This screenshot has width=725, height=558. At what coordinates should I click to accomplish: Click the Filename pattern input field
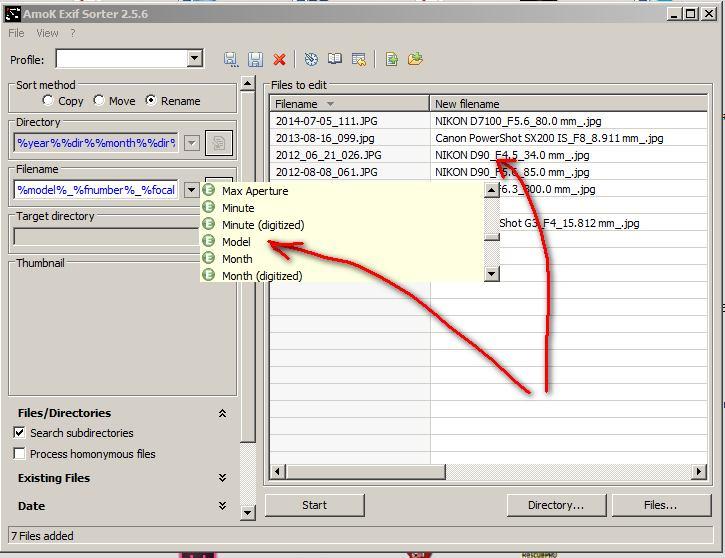coord(96,190)
